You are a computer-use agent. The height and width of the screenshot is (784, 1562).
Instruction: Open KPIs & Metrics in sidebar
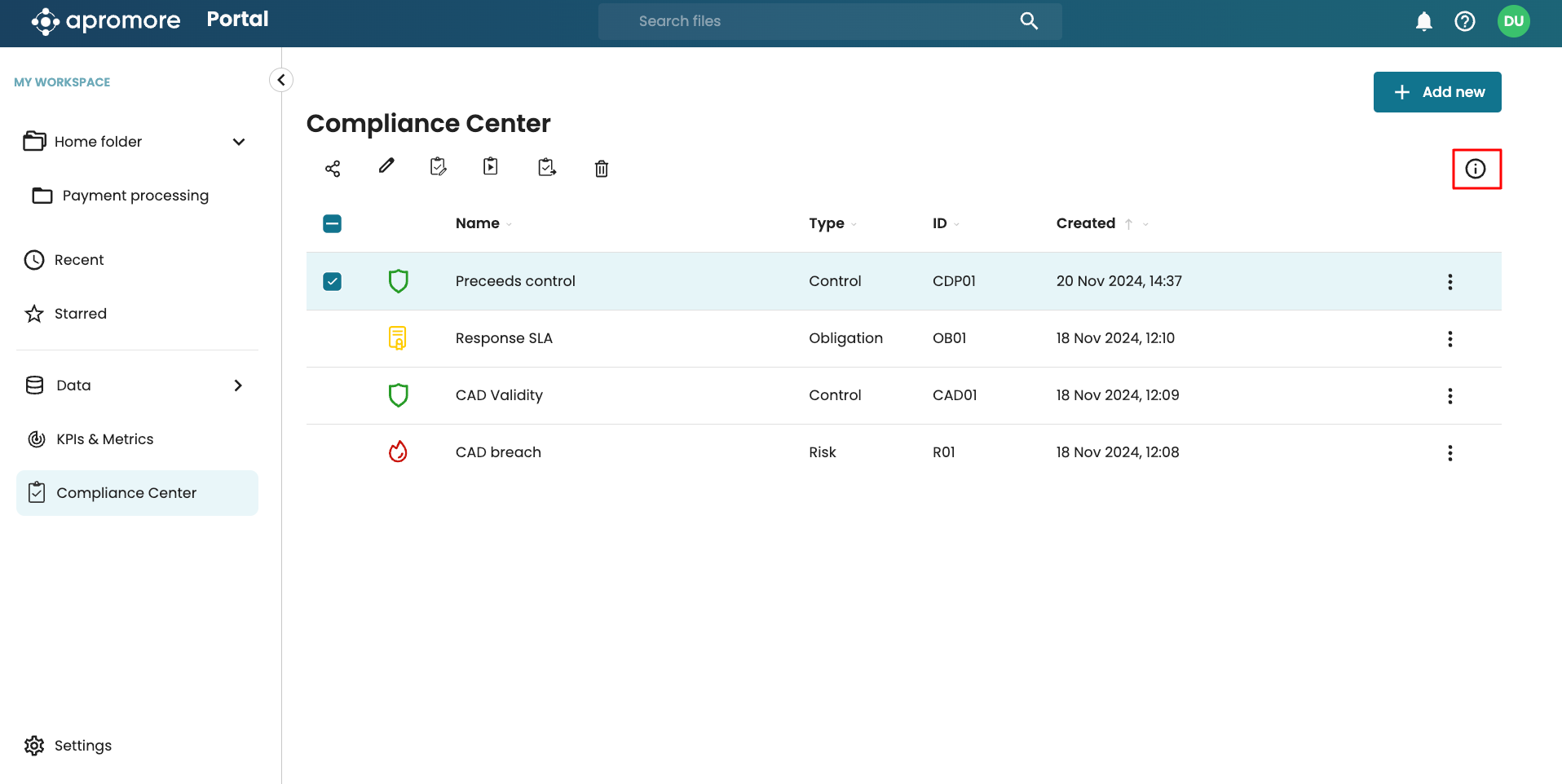click(104, 439)
